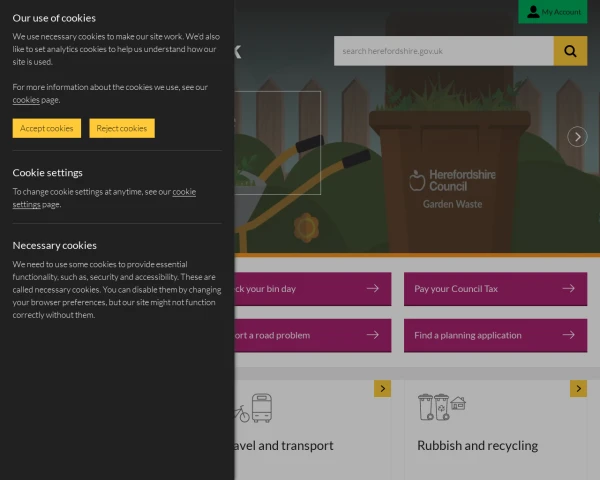Click the arrow on the bin day button
600x480 pixels.
pos(373,288)
